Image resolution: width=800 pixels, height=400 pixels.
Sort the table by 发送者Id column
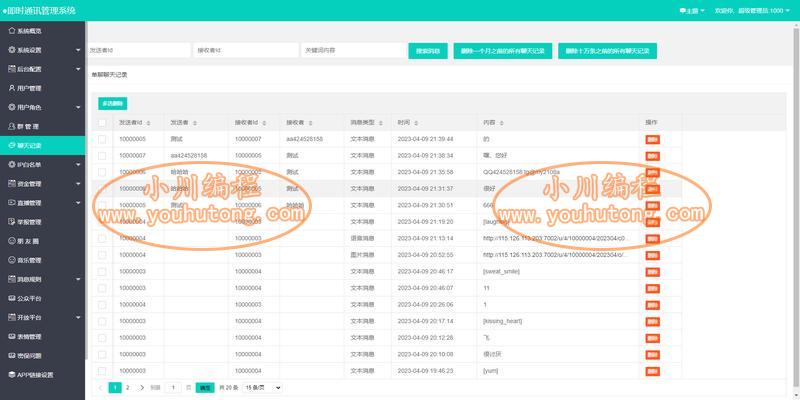[148, 123]
